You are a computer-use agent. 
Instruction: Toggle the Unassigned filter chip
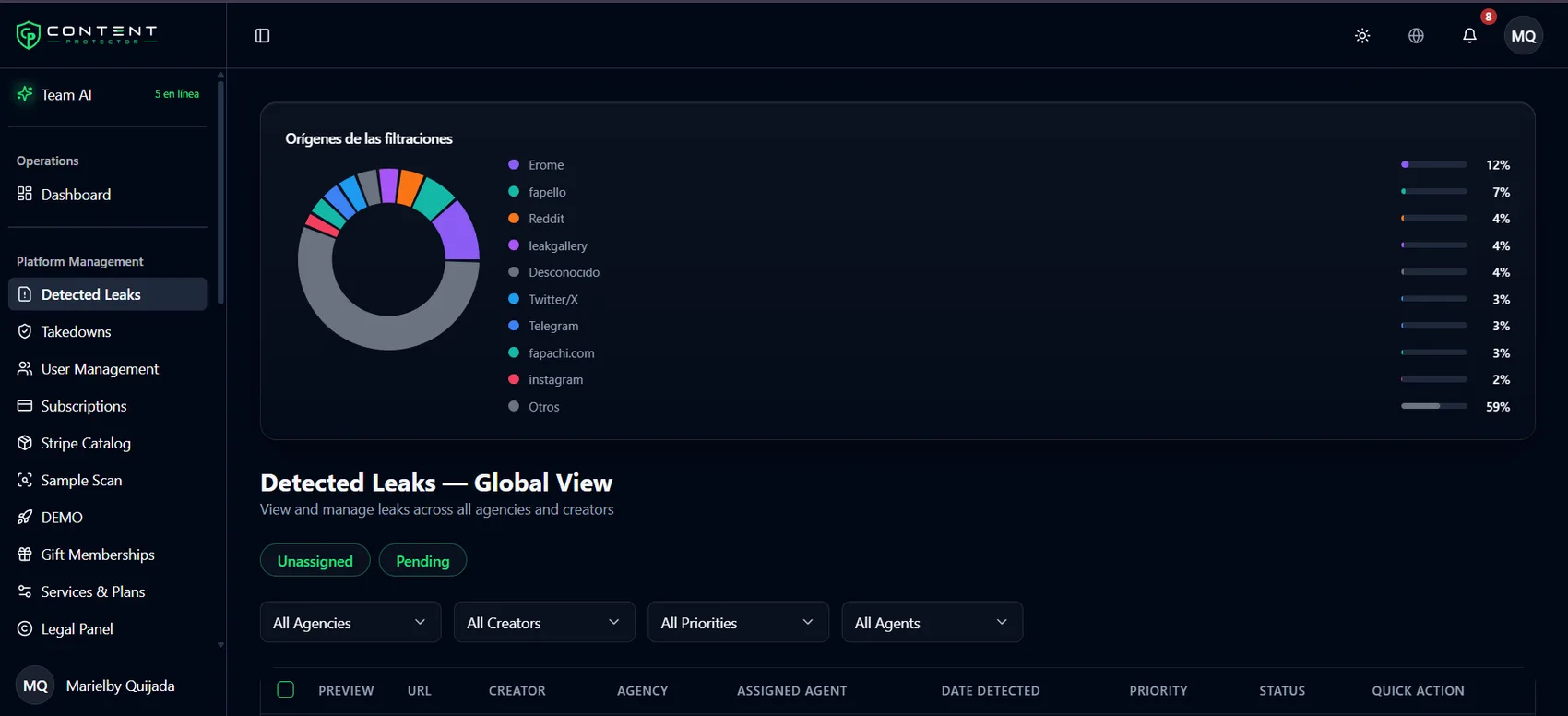(x=315, y=560)
